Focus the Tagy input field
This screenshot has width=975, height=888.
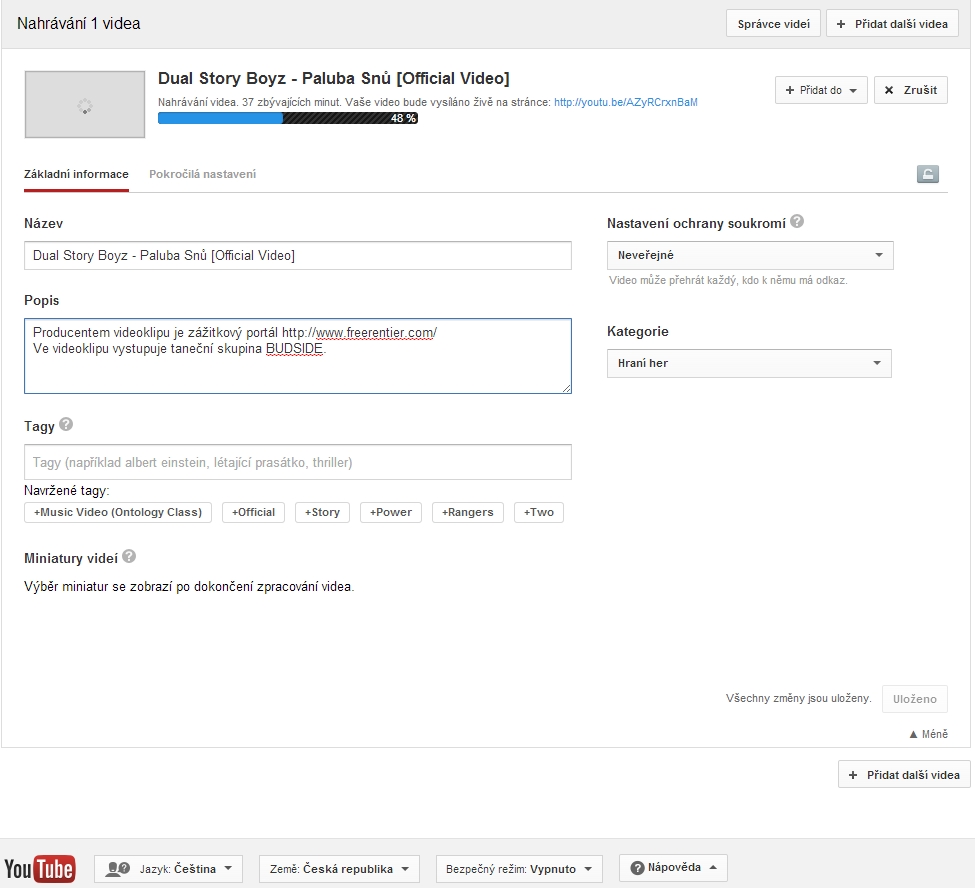298,462
